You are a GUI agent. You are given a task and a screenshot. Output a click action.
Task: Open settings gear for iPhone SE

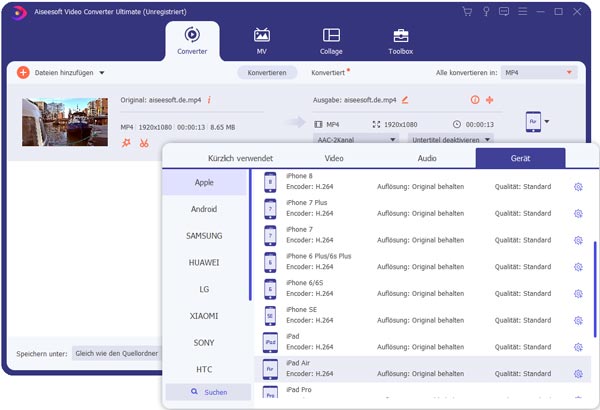pyautogui.click(x=578, y=320)
